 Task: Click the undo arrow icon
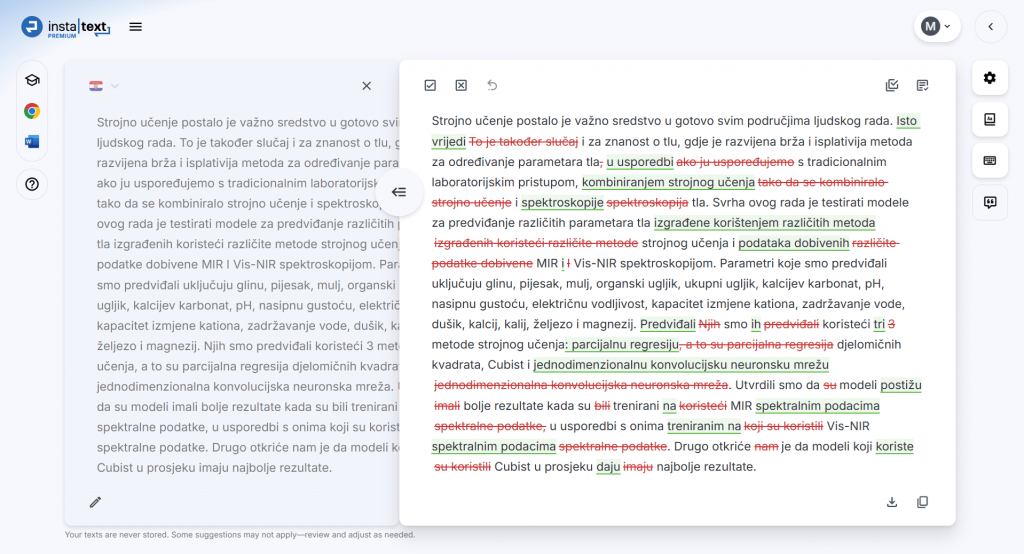(492, 86)
